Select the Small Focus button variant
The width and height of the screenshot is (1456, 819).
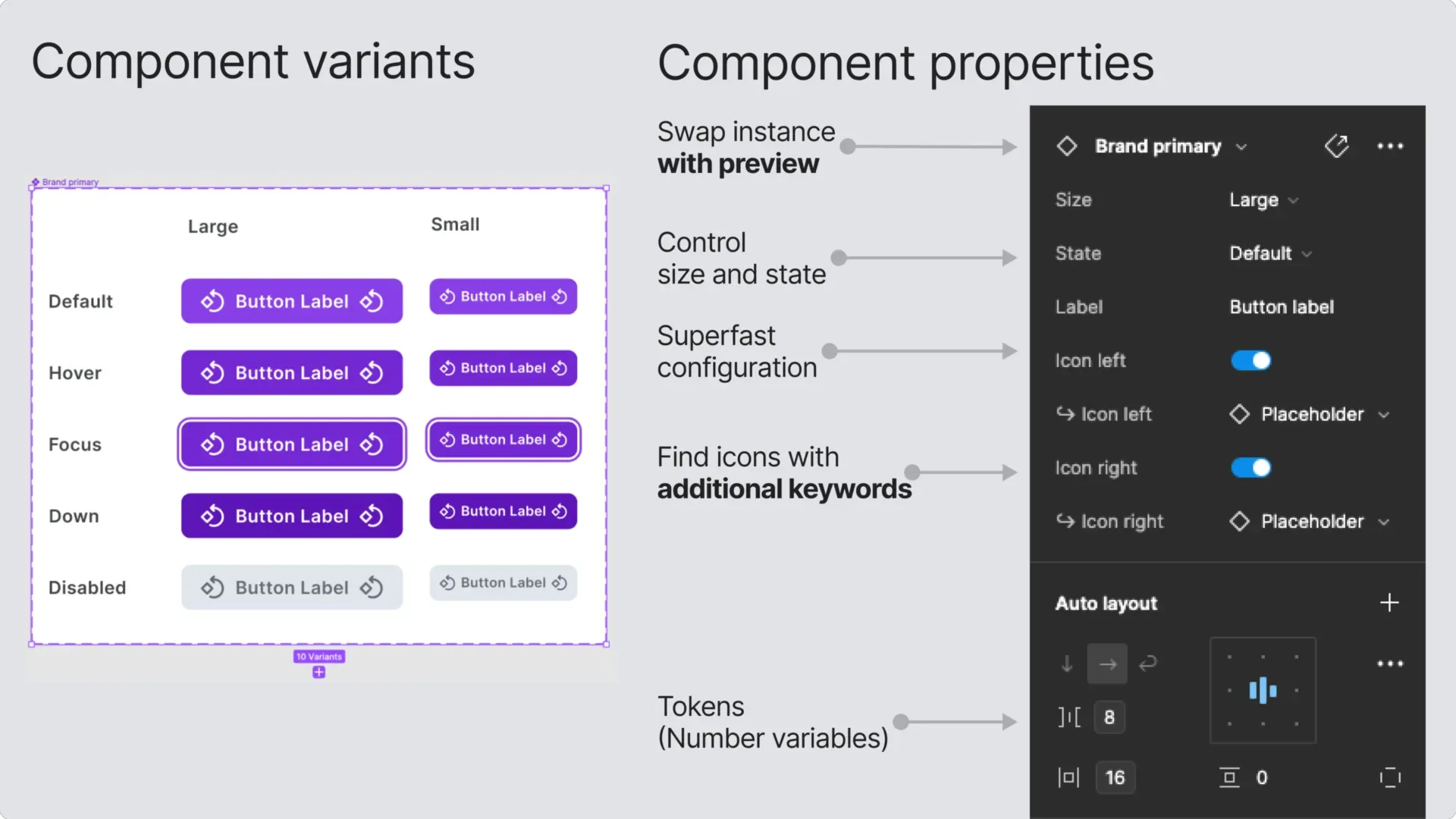click(x=504, y=440)
